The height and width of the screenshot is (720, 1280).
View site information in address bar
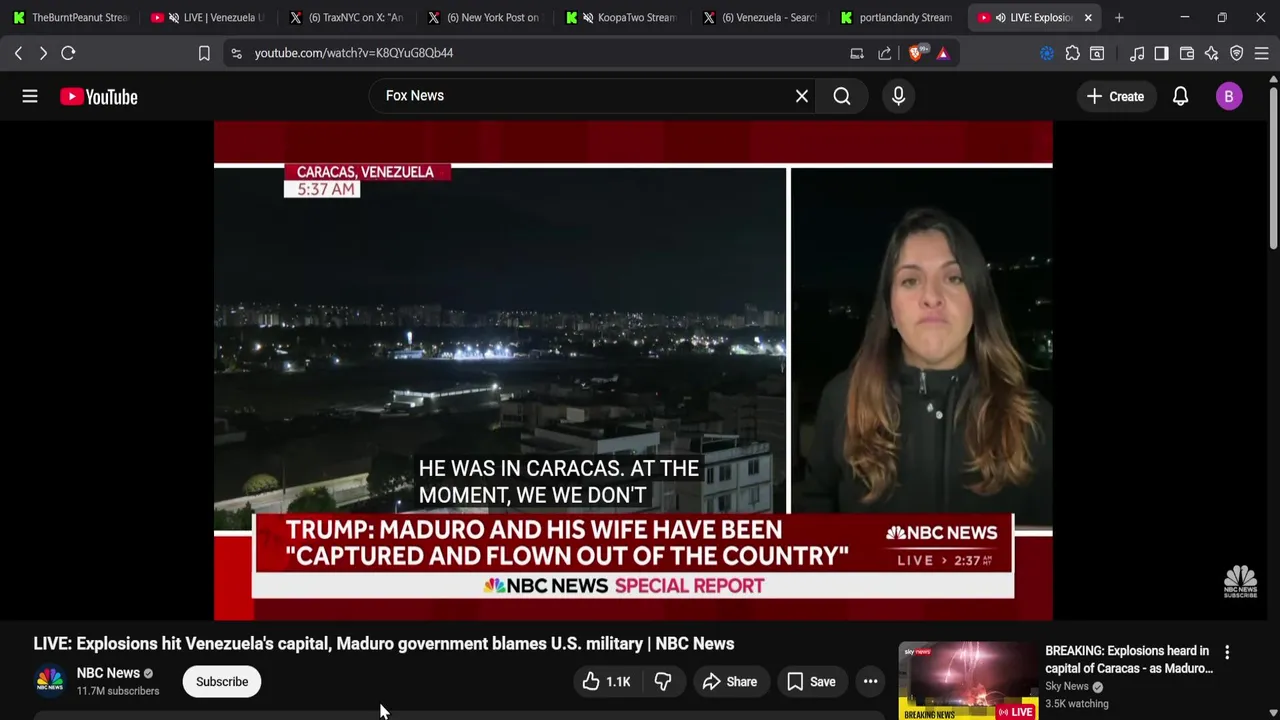pyautogui.click(x=236, y=53)
